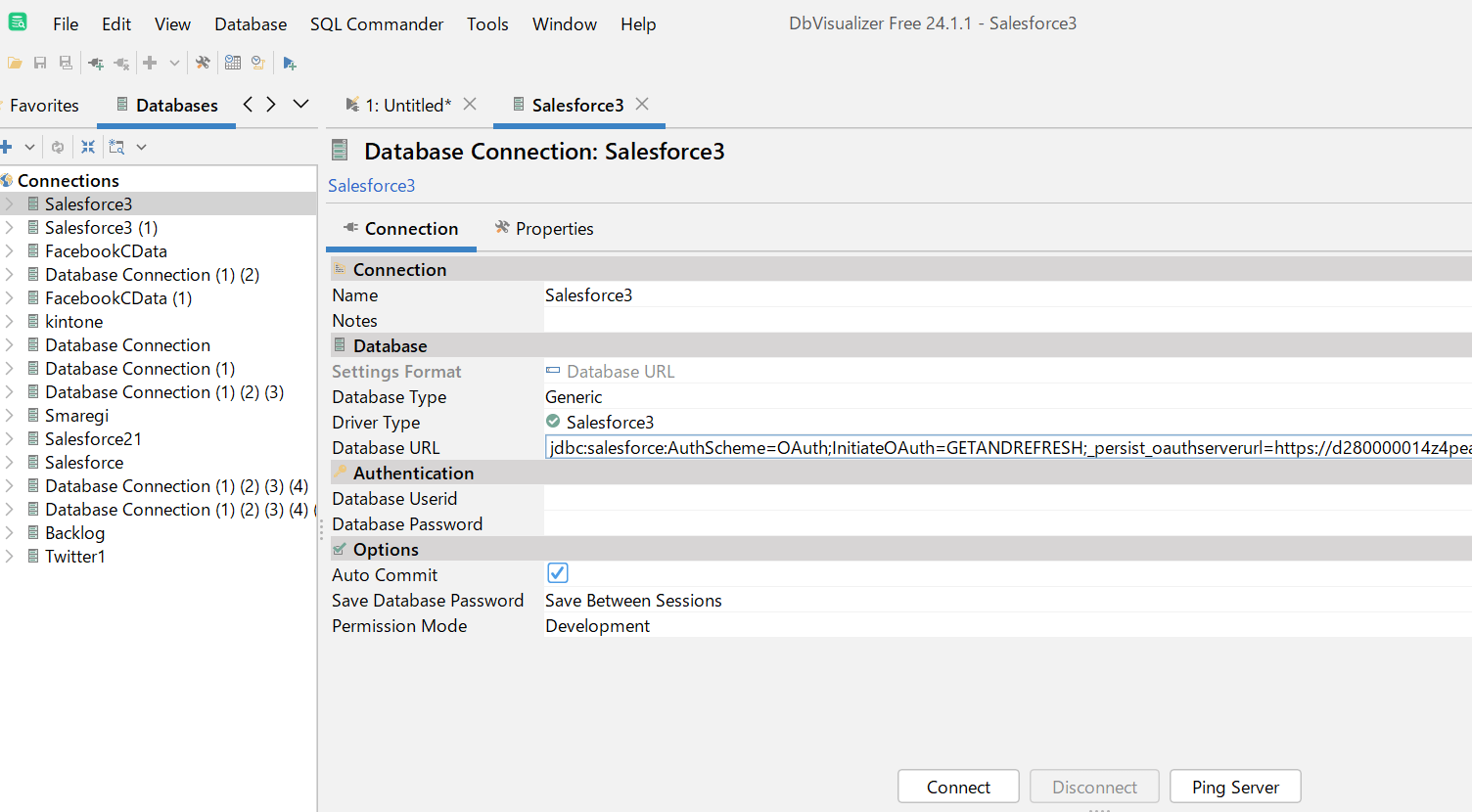Click the calendar-grid monitor icon in the toolbar
Image resolution: width=1472 pixels, height=812 pixels.
pos(233,63)
